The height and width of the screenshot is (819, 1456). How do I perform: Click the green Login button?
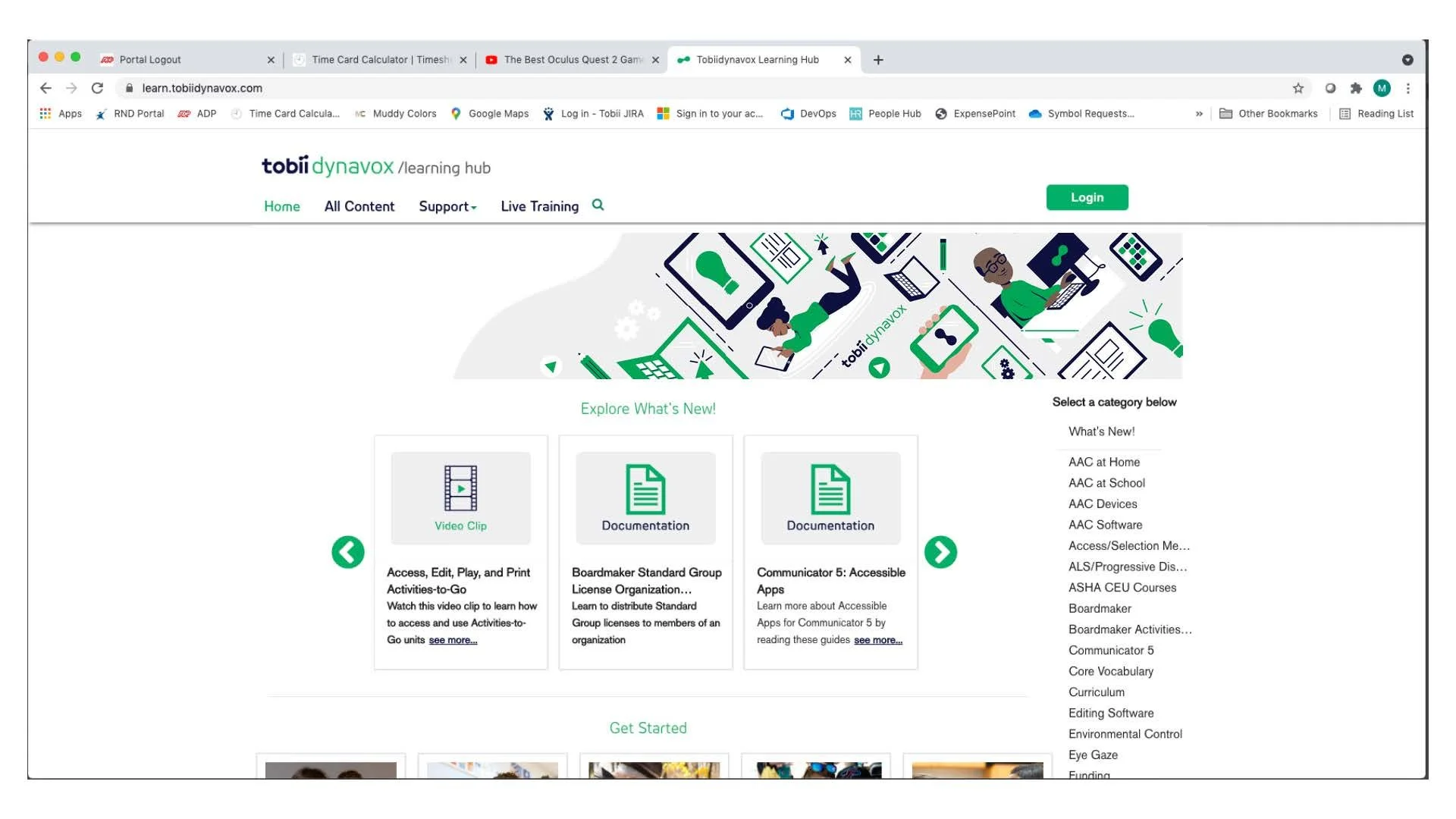(x=1087, y=197)
